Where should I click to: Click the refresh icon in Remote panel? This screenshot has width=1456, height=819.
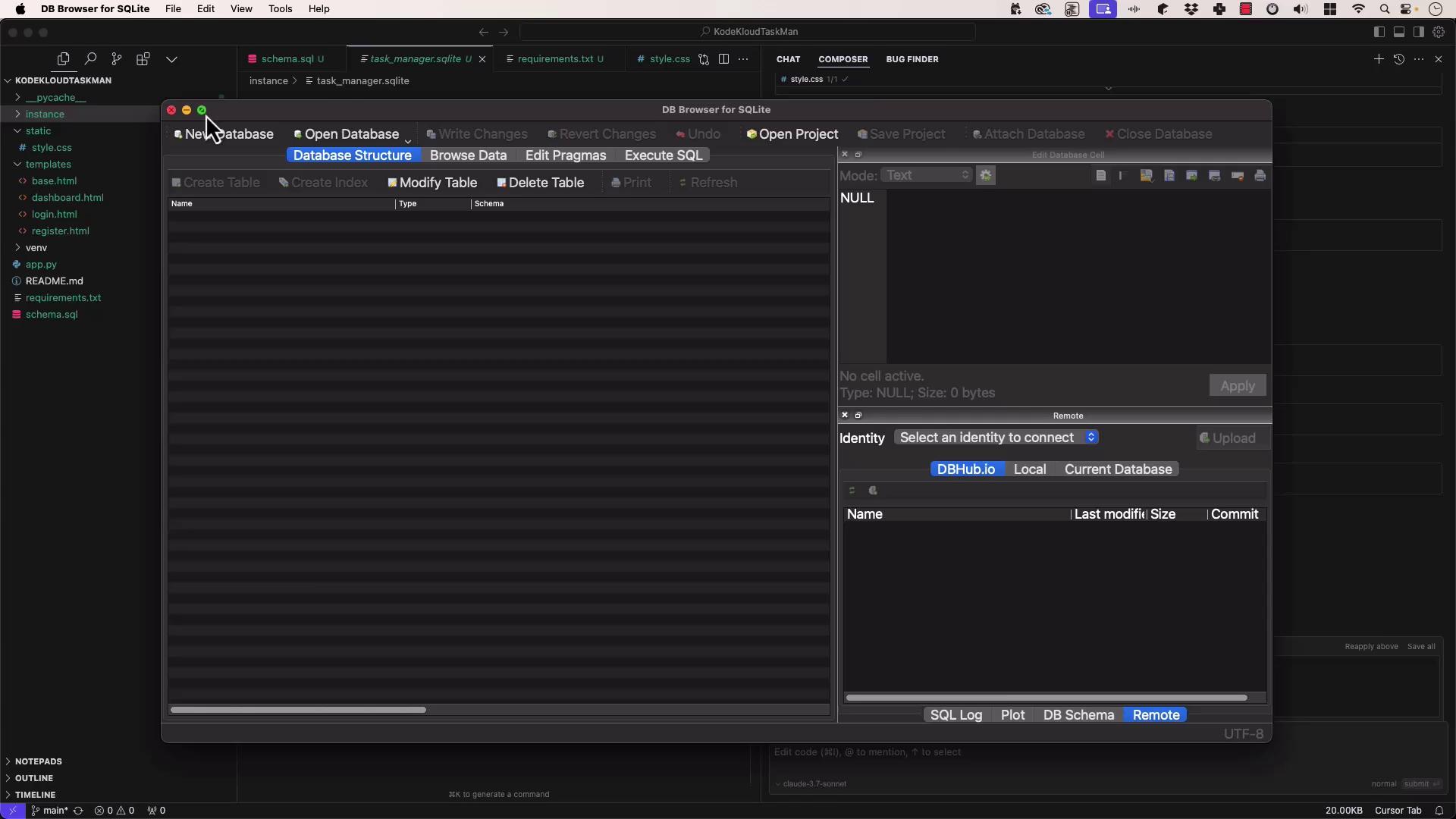click(x=852, y=491)
